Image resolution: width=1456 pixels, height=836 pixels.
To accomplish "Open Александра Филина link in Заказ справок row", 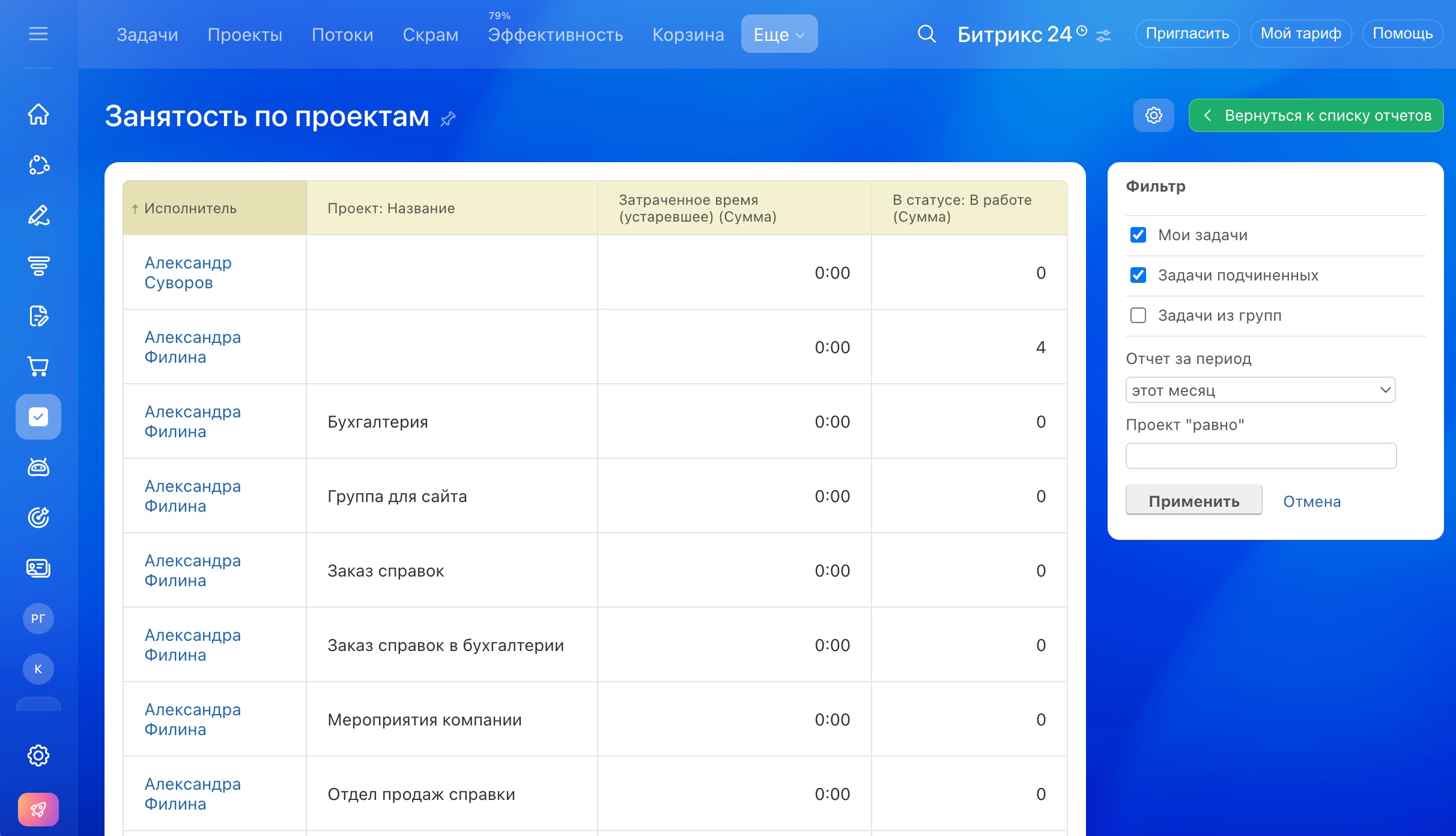I will coord(192,571).
